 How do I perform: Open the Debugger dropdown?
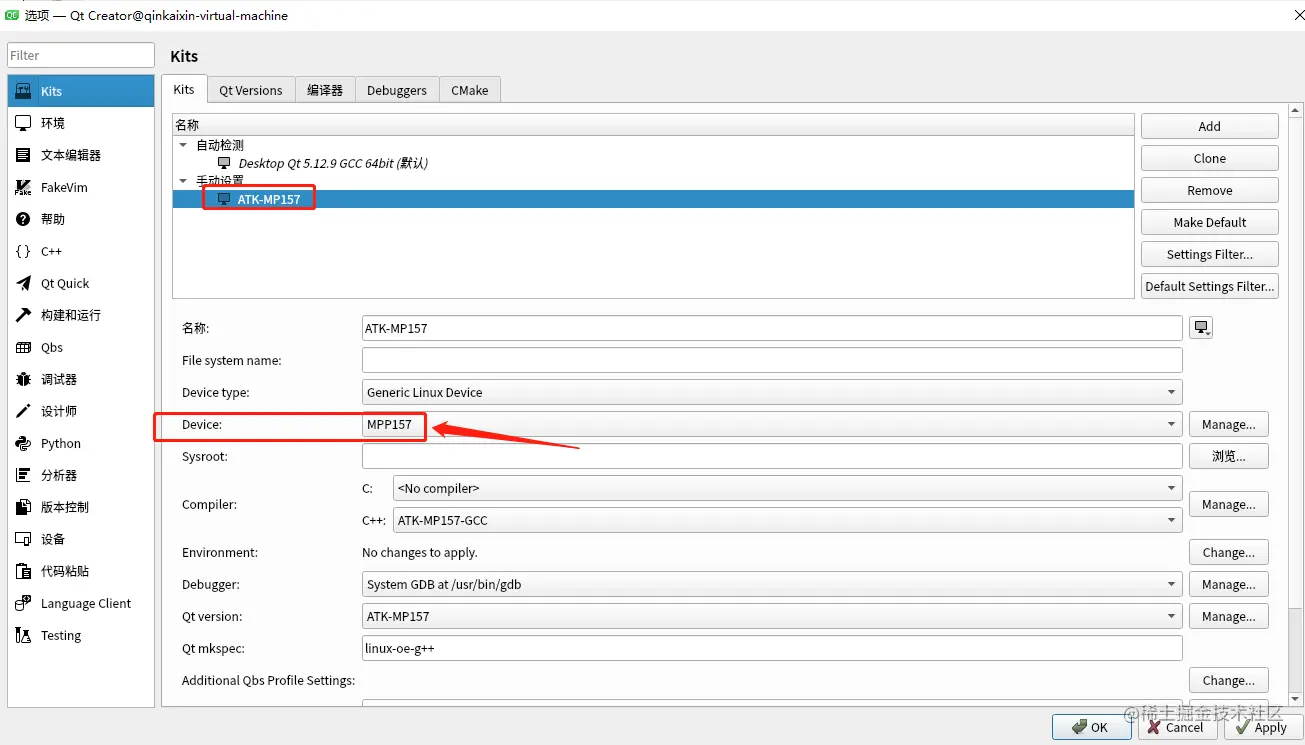coord(772,584)
